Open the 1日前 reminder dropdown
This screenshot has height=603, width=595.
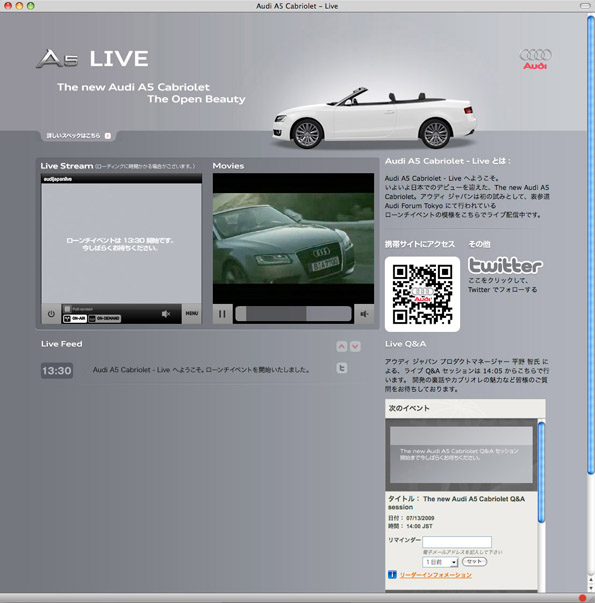click(x=440, y=562)
